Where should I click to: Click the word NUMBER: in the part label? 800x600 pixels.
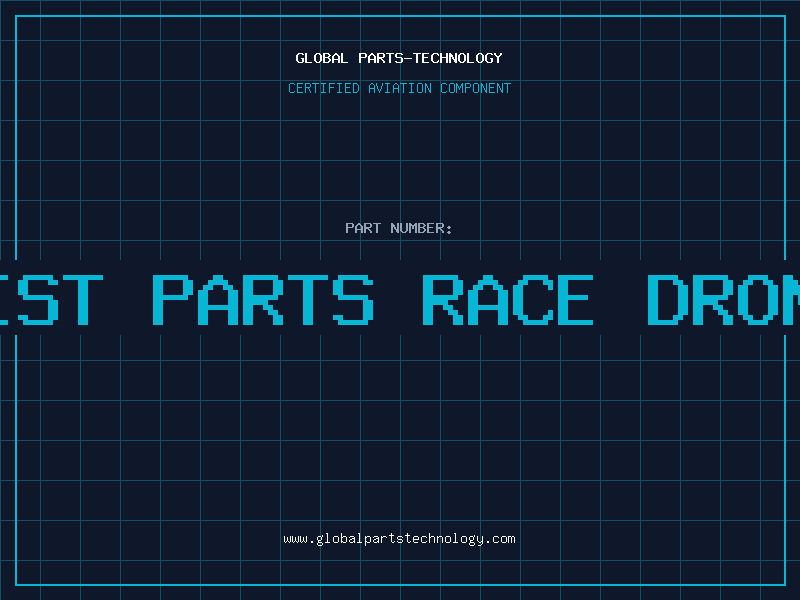pos(421,228)
